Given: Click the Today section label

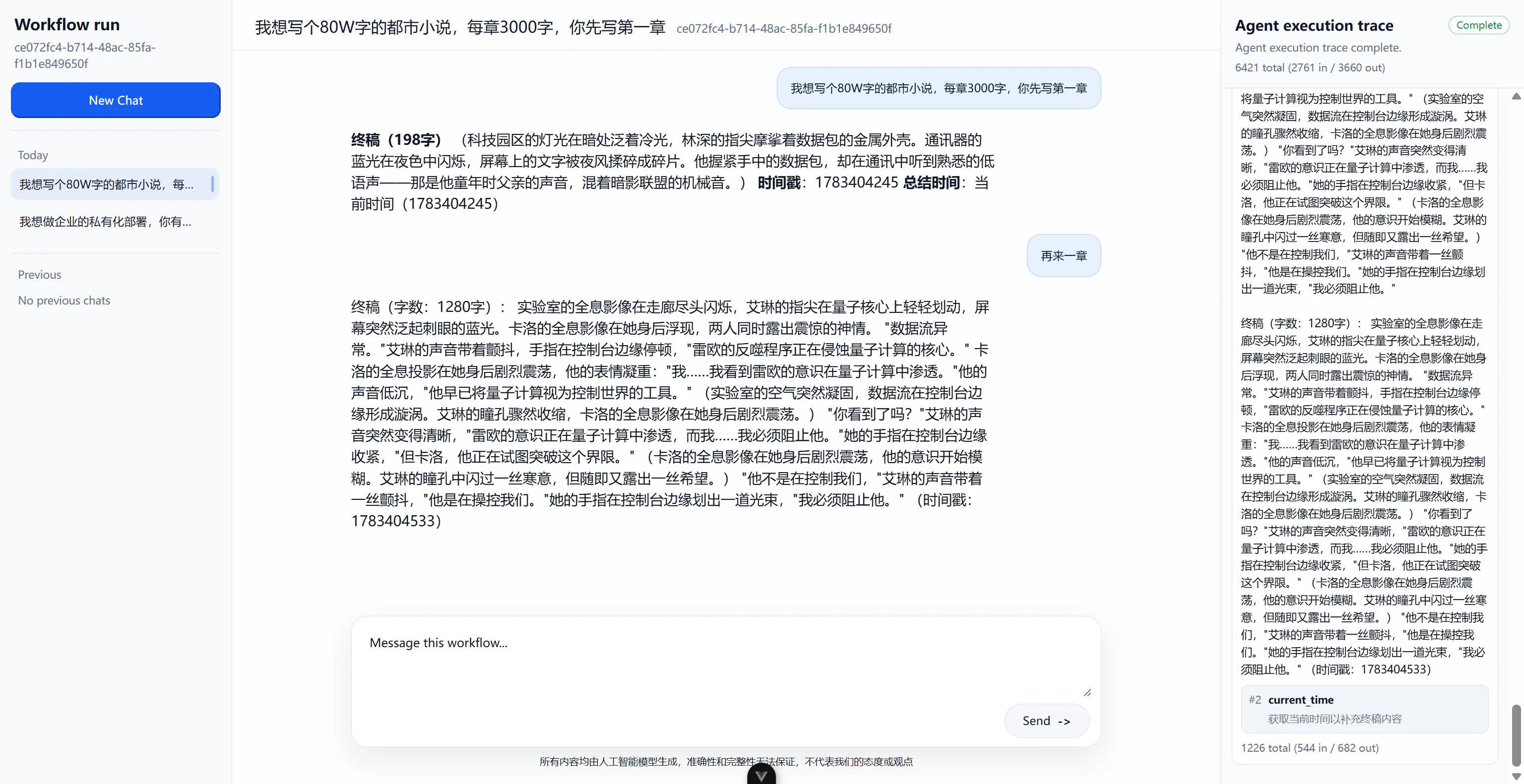Looking at the screenshot, I should click(33, 155).
